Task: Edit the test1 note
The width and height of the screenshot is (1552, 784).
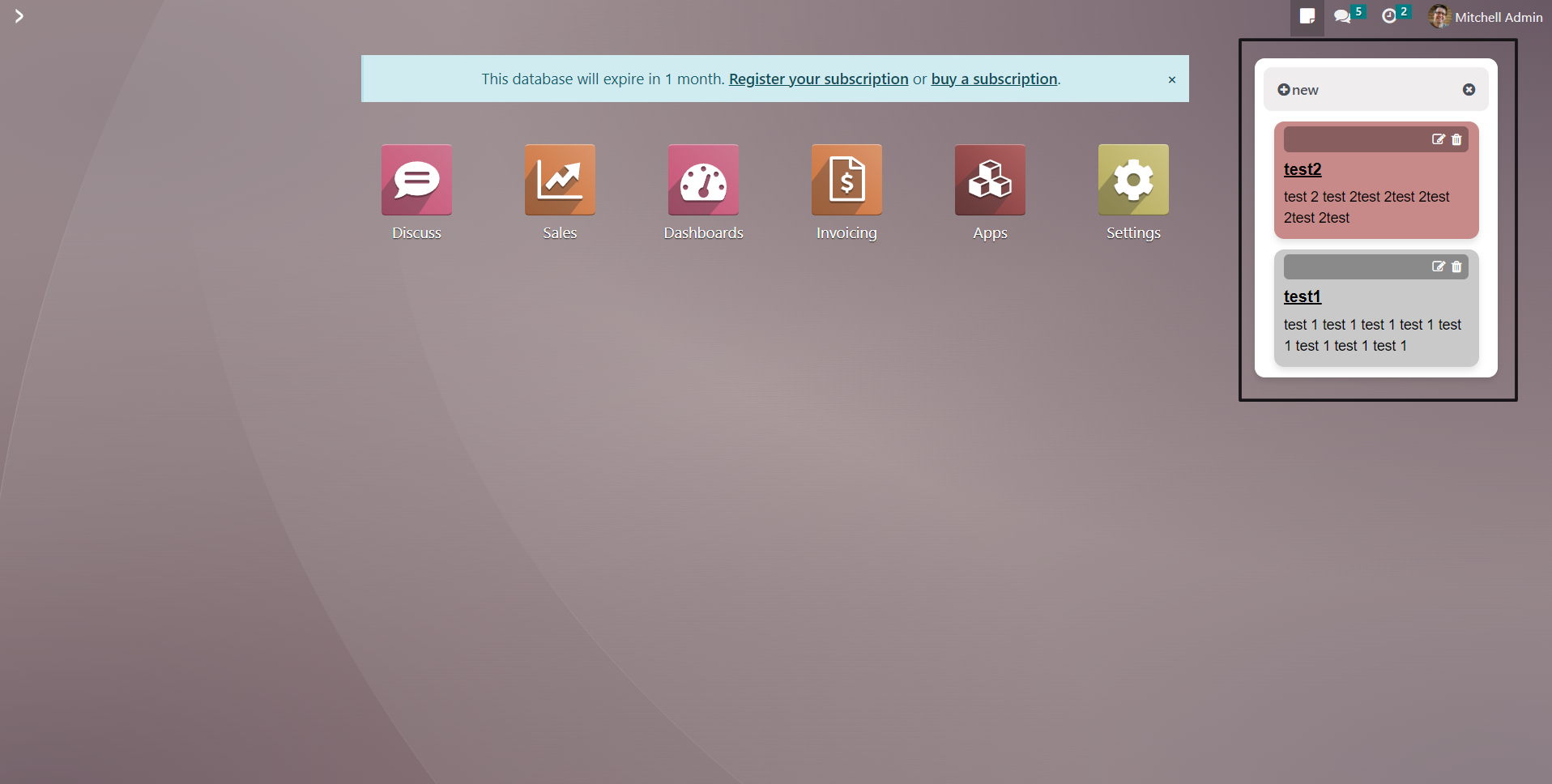Action: click(1438, 266)
